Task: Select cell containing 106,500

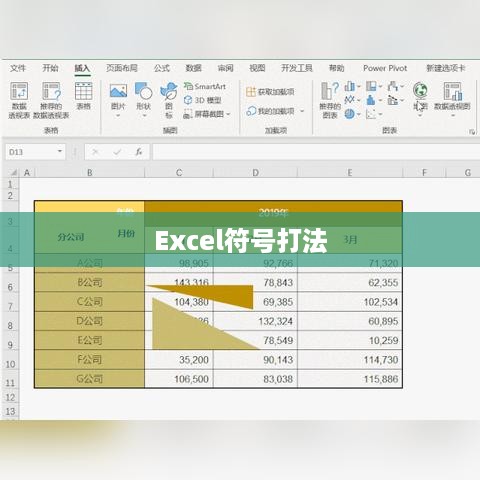Action: (179, 379)
